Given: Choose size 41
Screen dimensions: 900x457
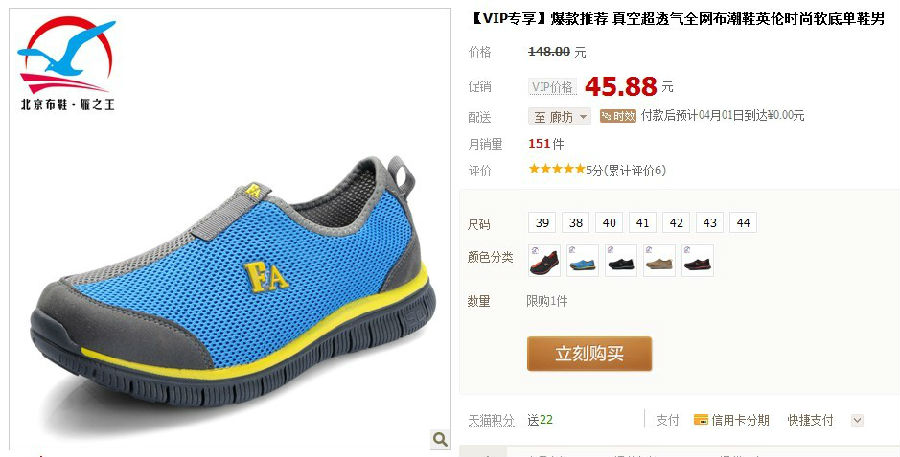Looking at the screenshot, I should pyautogui.click(x=643, y=222).
